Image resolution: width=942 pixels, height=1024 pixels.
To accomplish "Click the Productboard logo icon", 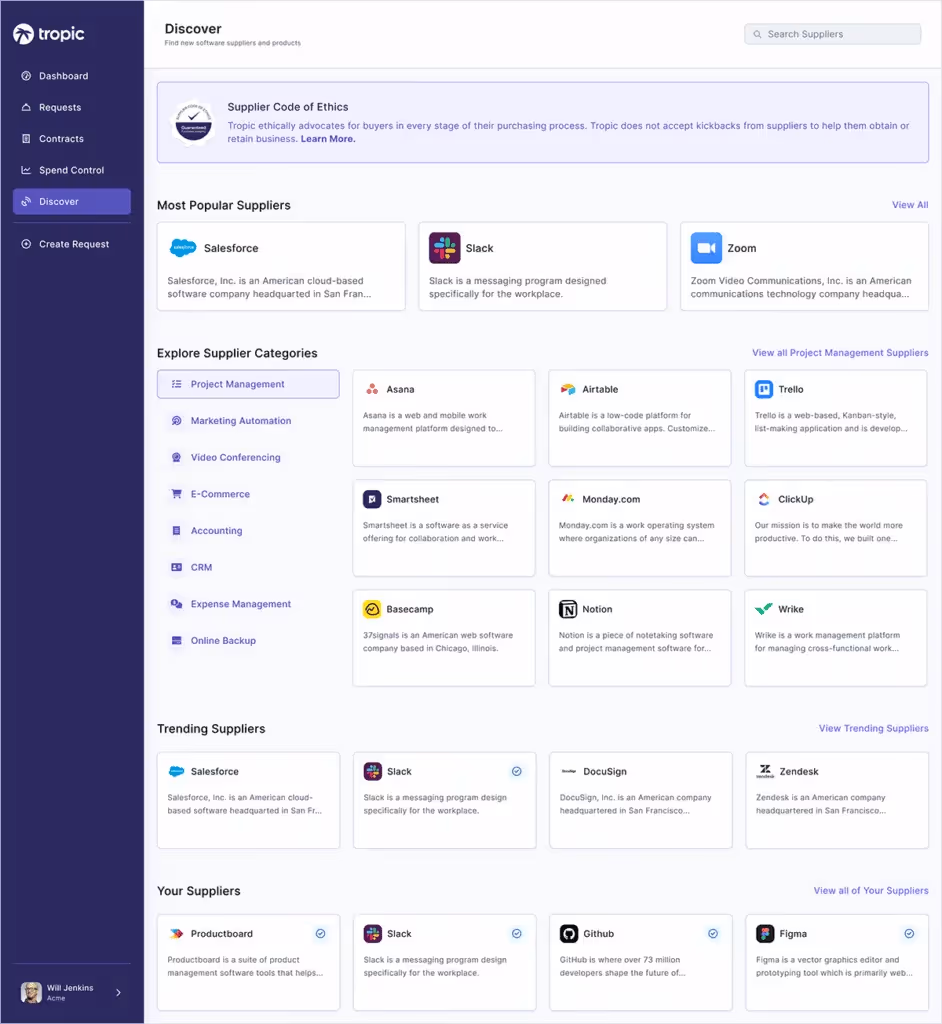I will coord(176,934).
